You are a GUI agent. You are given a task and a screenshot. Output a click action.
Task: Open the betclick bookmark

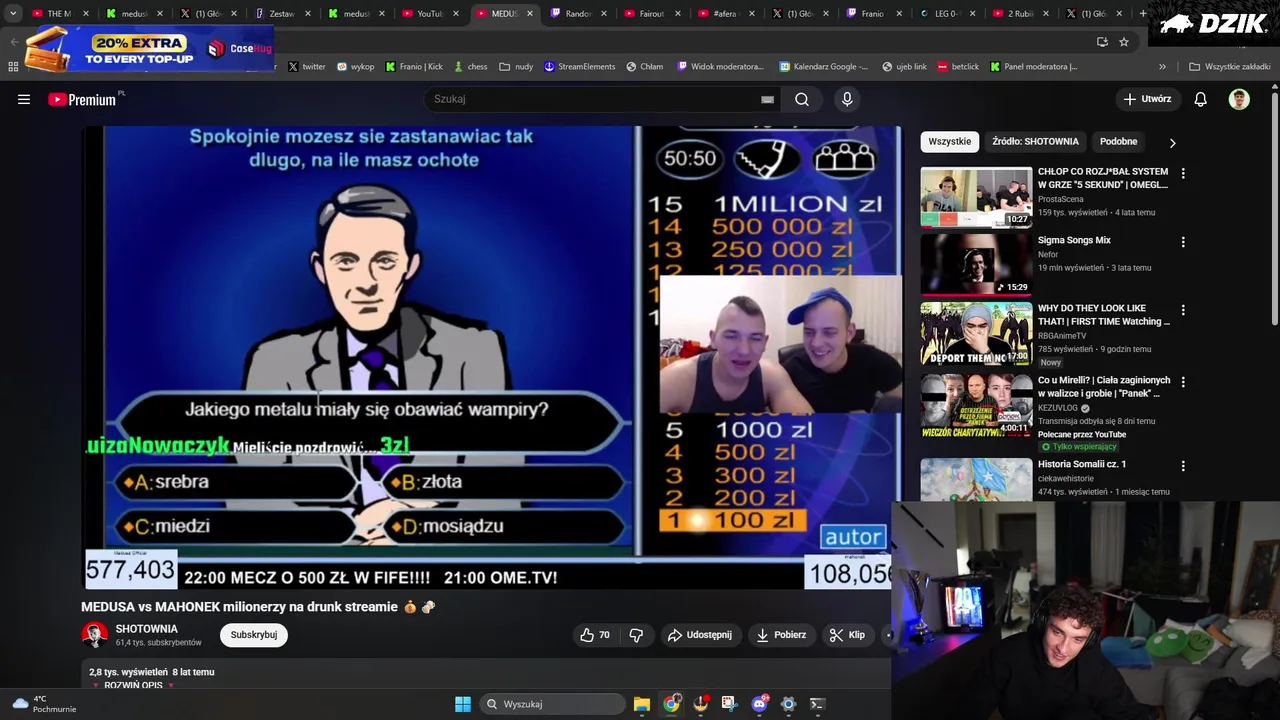pyautogui.click(x=958, y=67)
